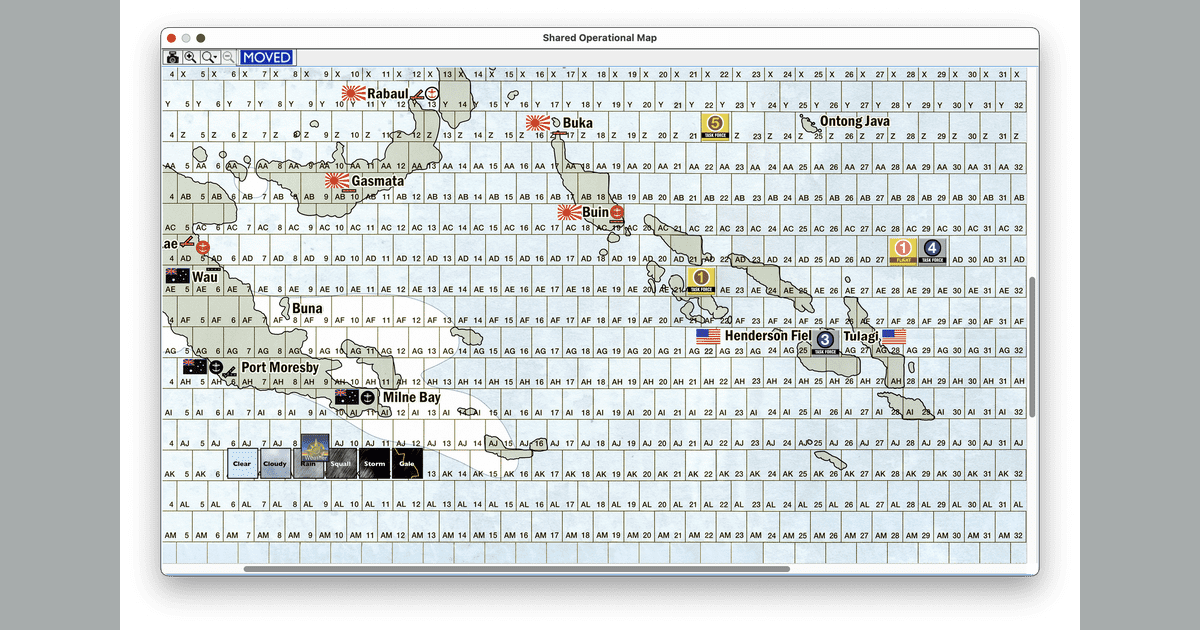This screenshot has width=1200, height=630.
Task: Click the horizontal scrollbar at bottom
Action: pos(516,569)
